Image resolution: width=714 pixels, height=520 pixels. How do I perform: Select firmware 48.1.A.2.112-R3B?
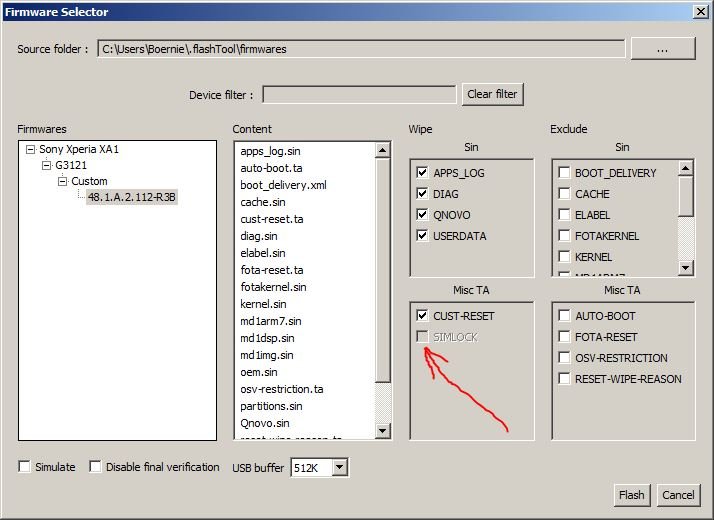click(132, 197)
